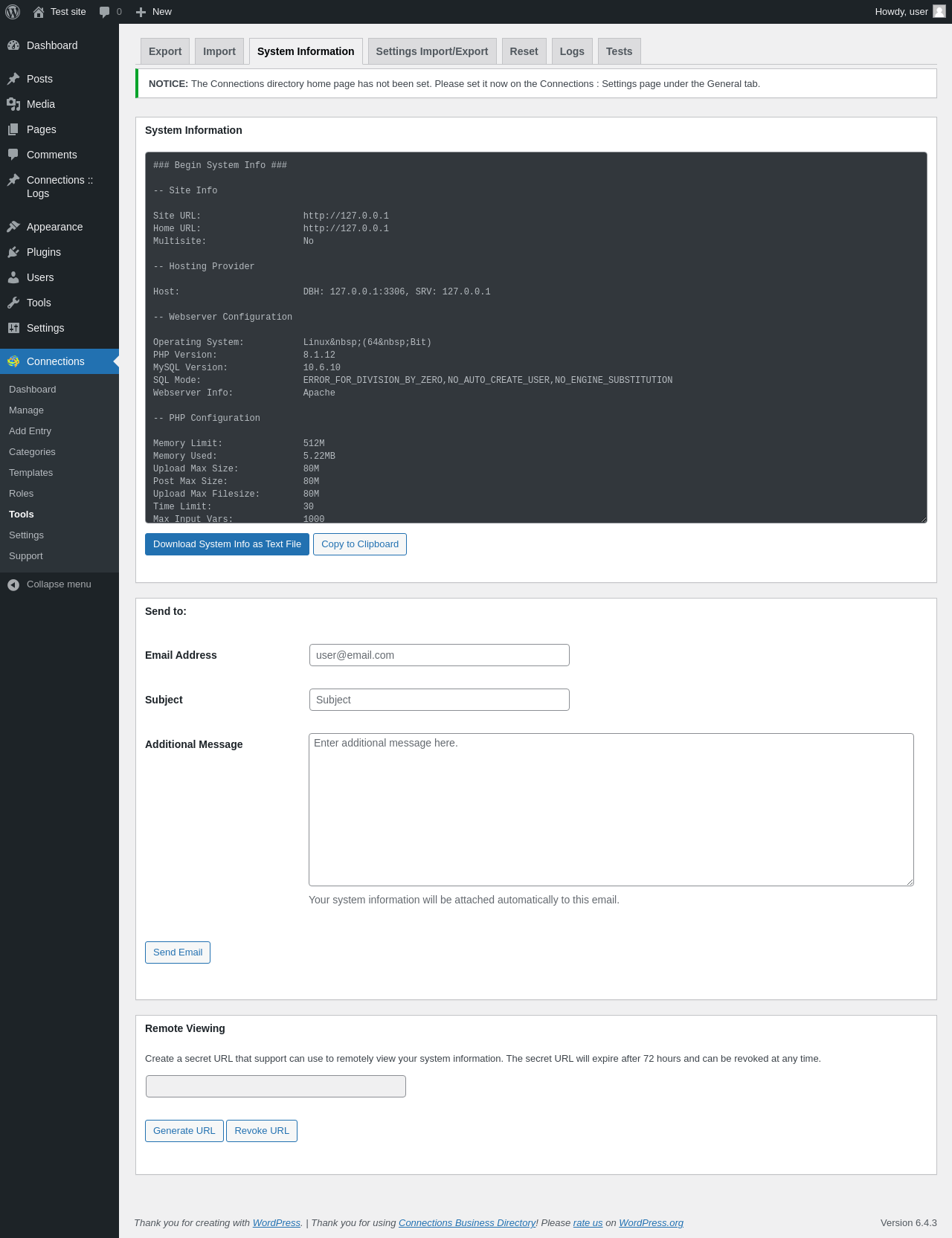Click the Revoke URL button
952x1238 pixels.
[262, 1131]
